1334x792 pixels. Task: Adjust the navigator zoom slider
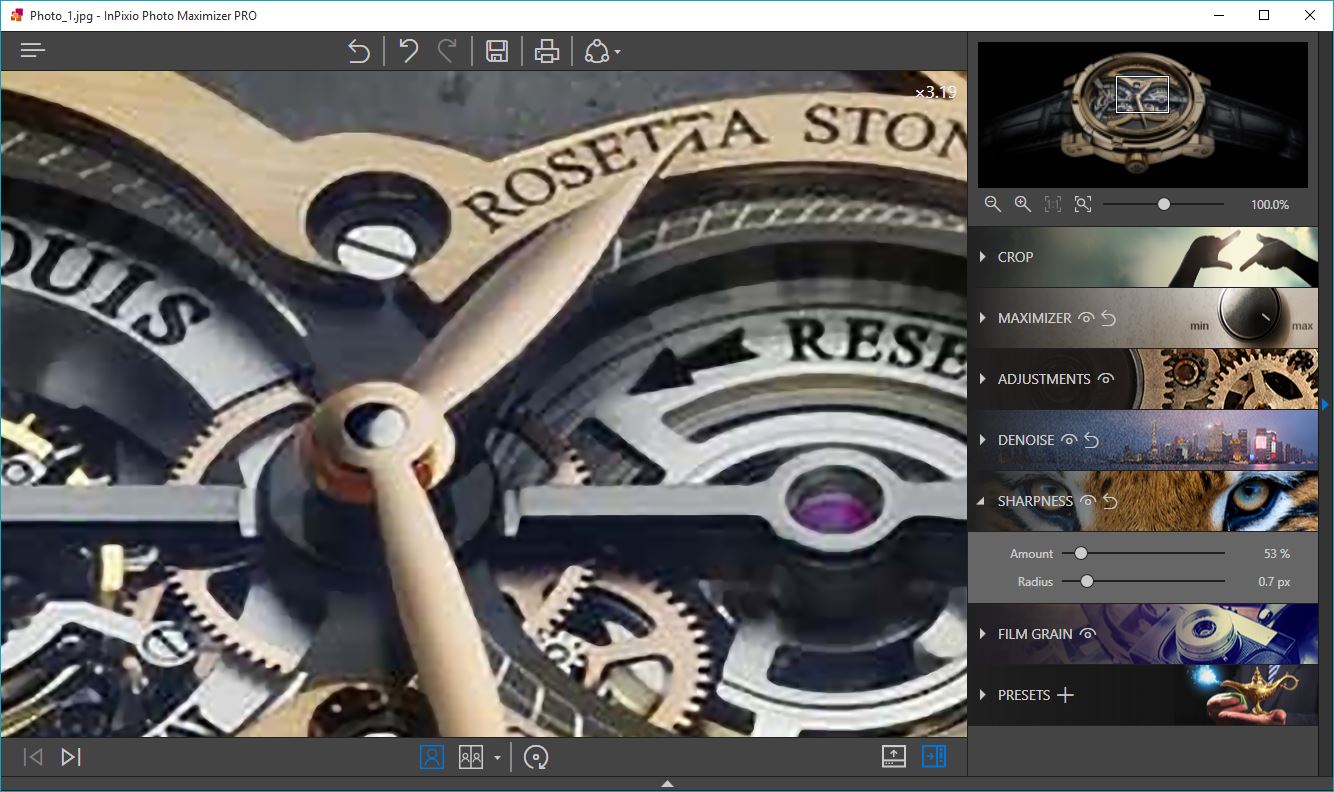(x=1163, y=204)
